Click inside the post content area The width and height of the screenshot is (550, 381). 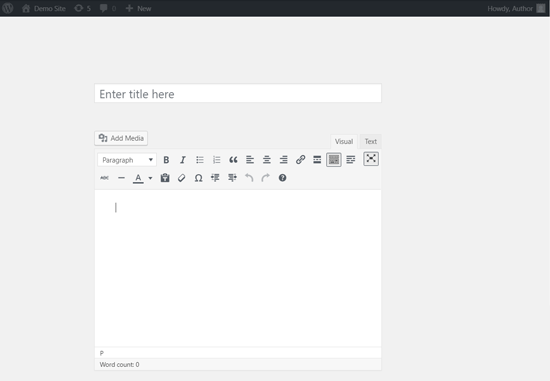(x=238, y=268)
